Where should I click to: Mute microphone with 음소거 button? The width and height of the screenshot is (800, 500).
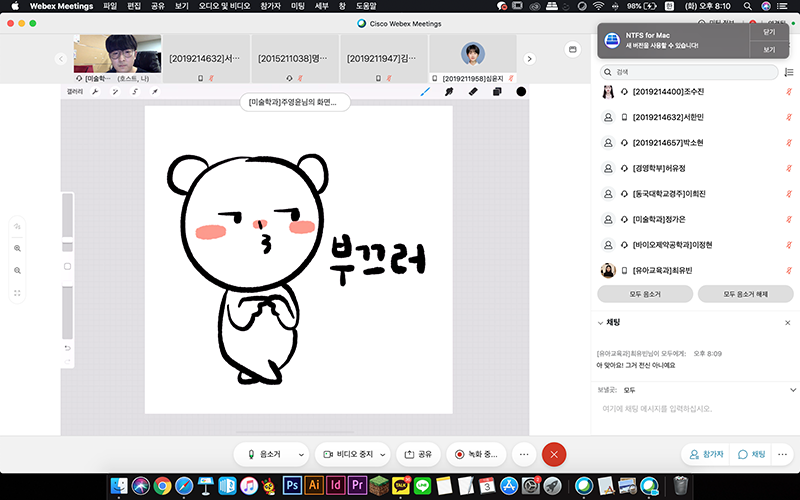[x=264, y=454]
